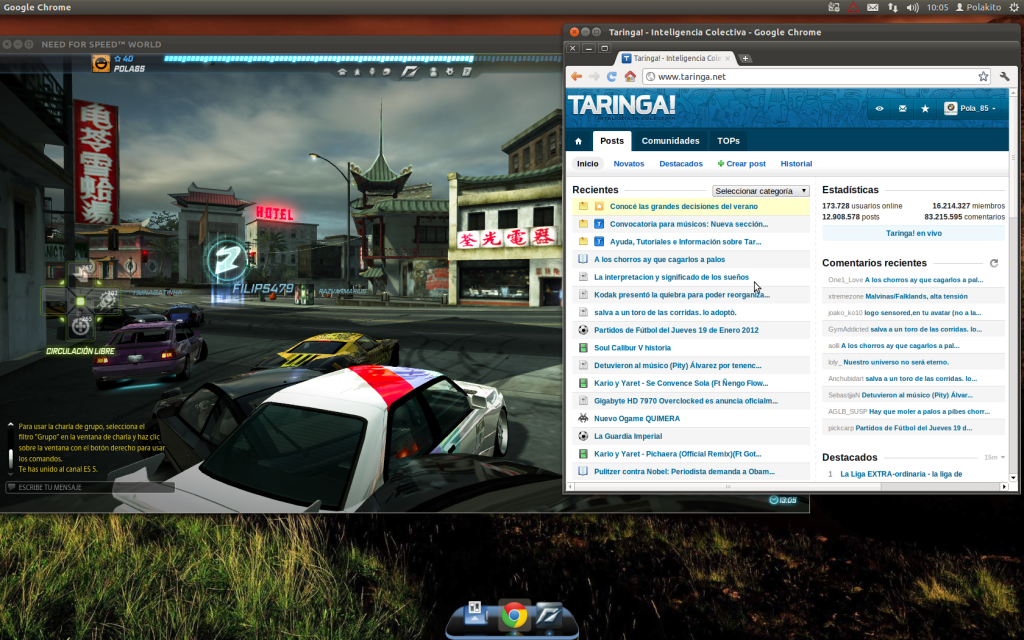Select the Inicio sub-tab
The image size is (1024, 640).
(587, 164)
